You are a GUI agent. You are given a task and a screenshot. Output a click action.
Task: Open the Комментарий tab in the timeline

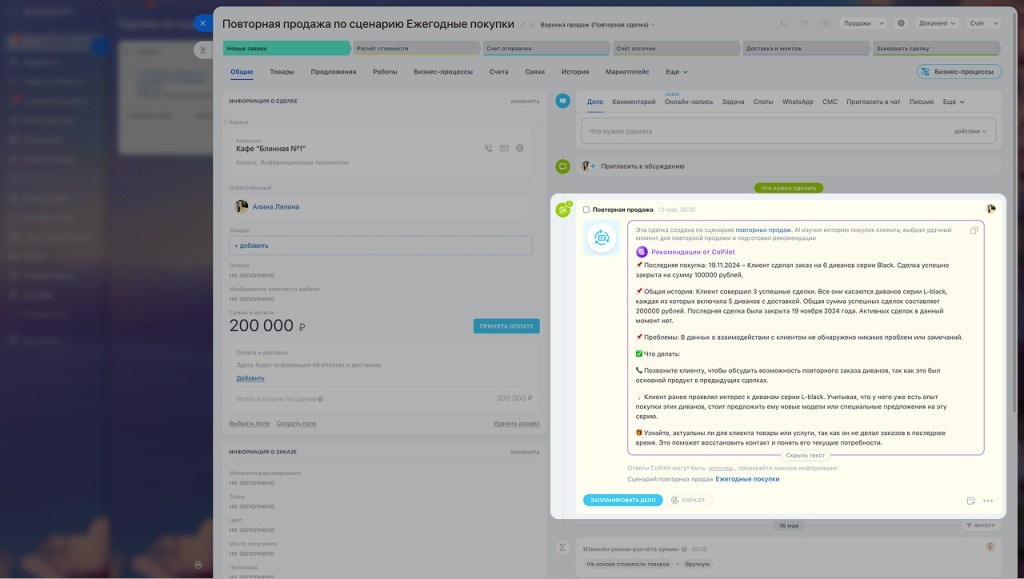click(633, 102)
